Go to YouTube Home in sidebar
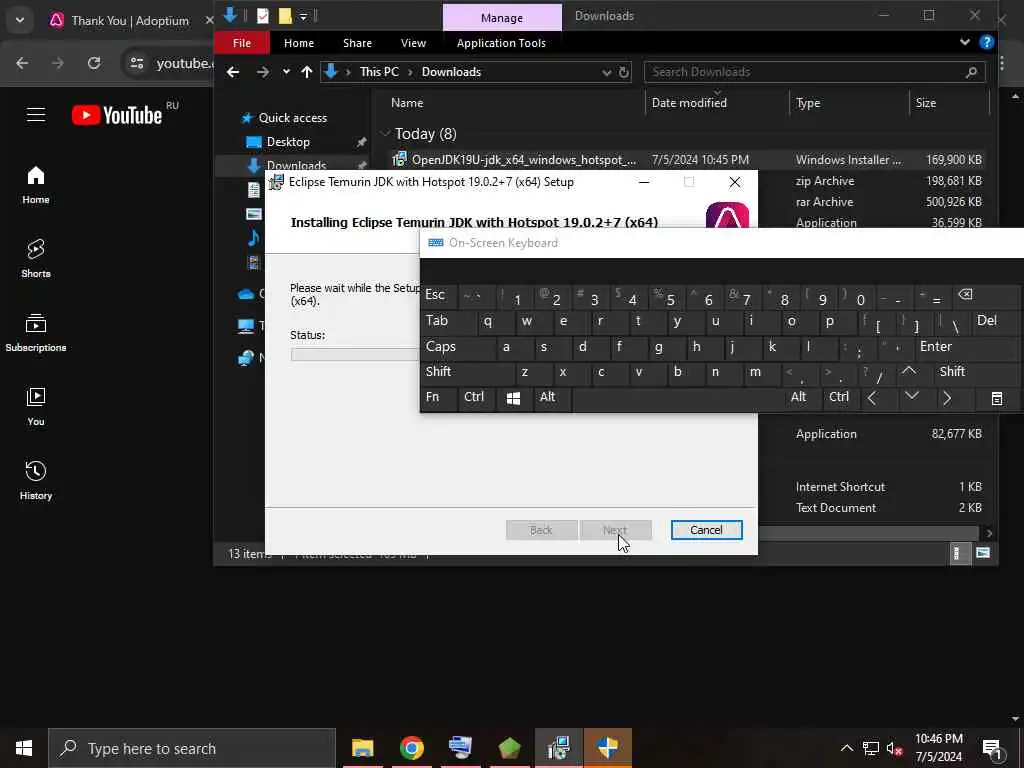Viewport: 1024px width, 768px height. 36,185
